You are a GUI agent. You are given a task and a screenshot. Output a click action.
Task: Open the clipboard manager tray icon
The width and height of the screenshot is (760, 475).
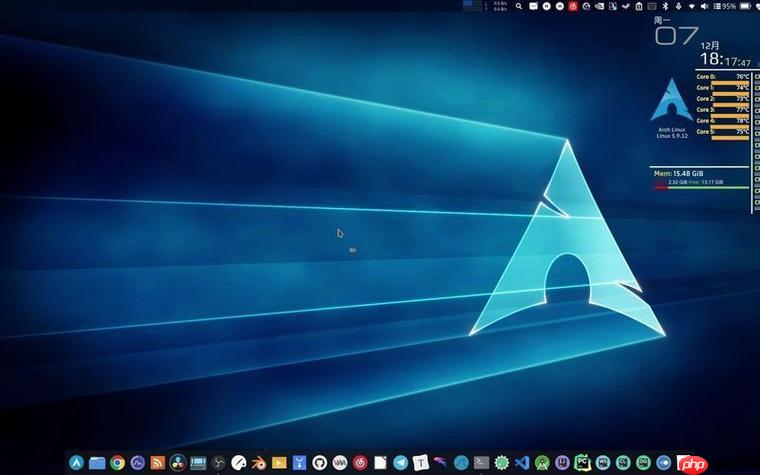tap(638, 6)
